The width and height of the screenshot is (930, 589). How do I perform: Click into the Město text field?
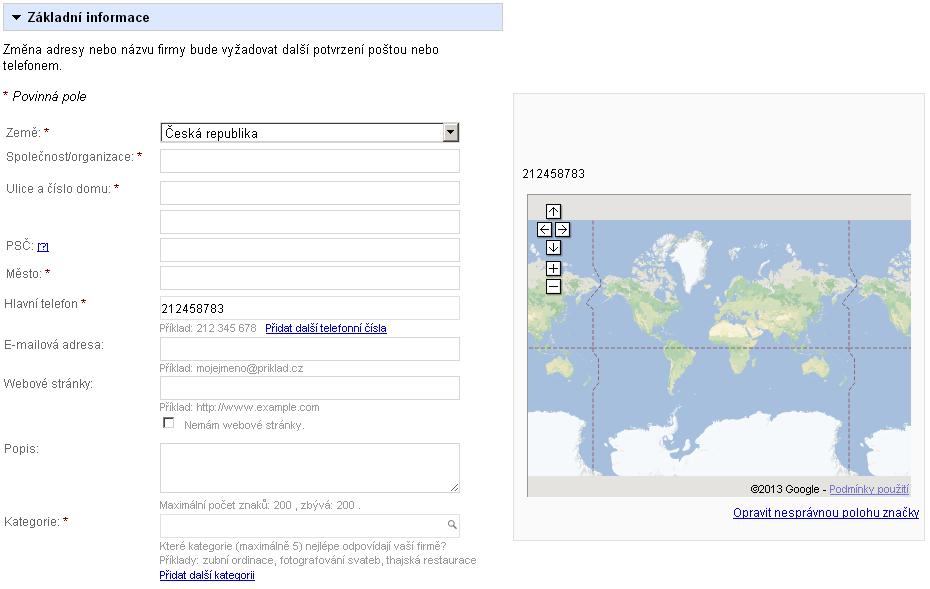(x=310, y=278)
